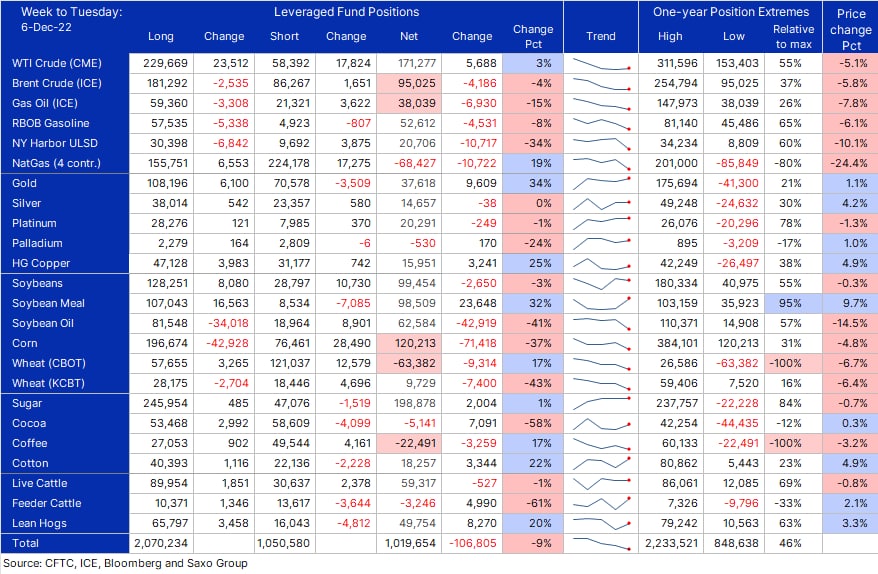Image resolution: width=878 pixels, height=574 pixels.
Task: Click WTI Crude trend sparkline
Action: (601, 64)
